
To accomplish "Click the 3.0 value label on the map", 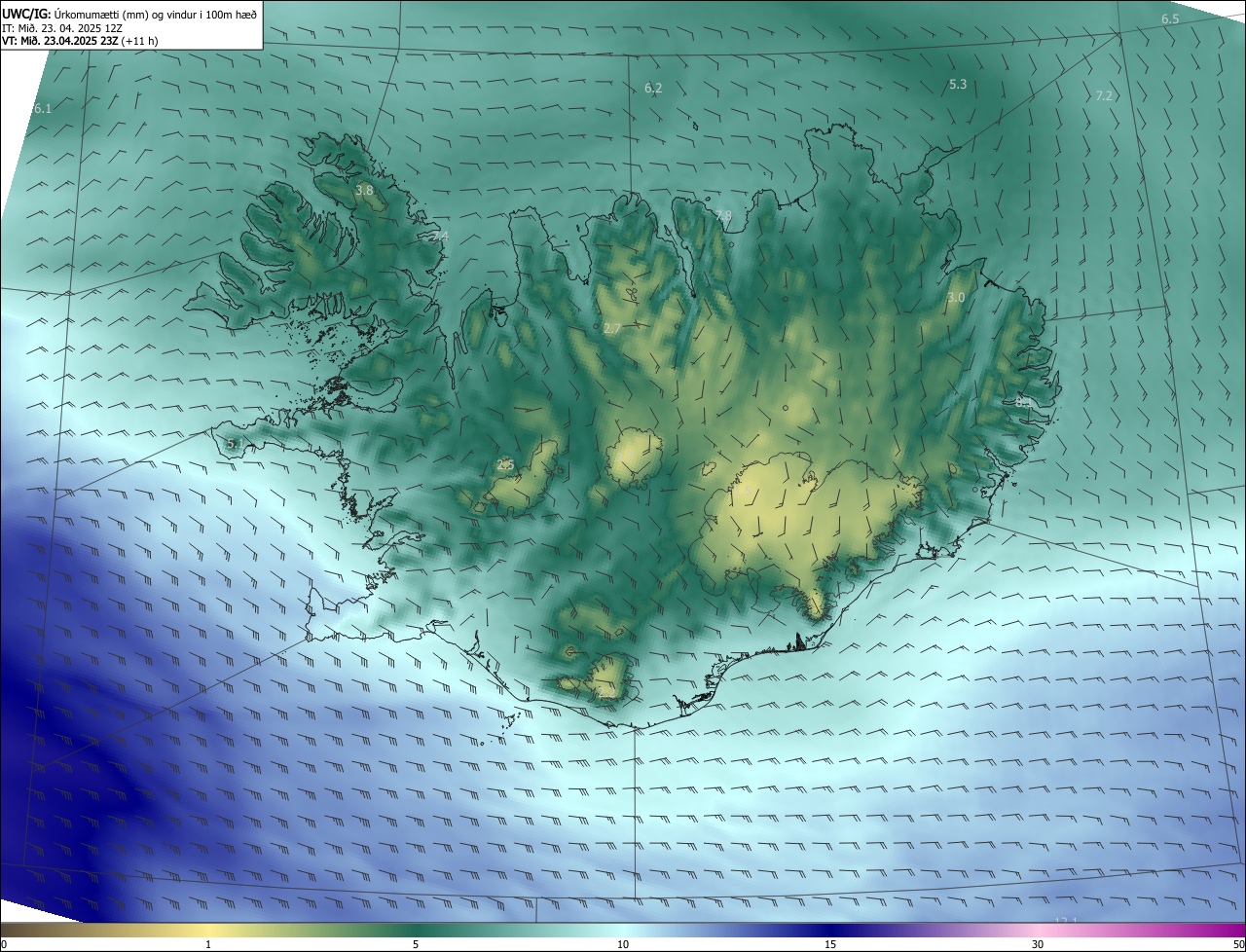I will 956,297.
